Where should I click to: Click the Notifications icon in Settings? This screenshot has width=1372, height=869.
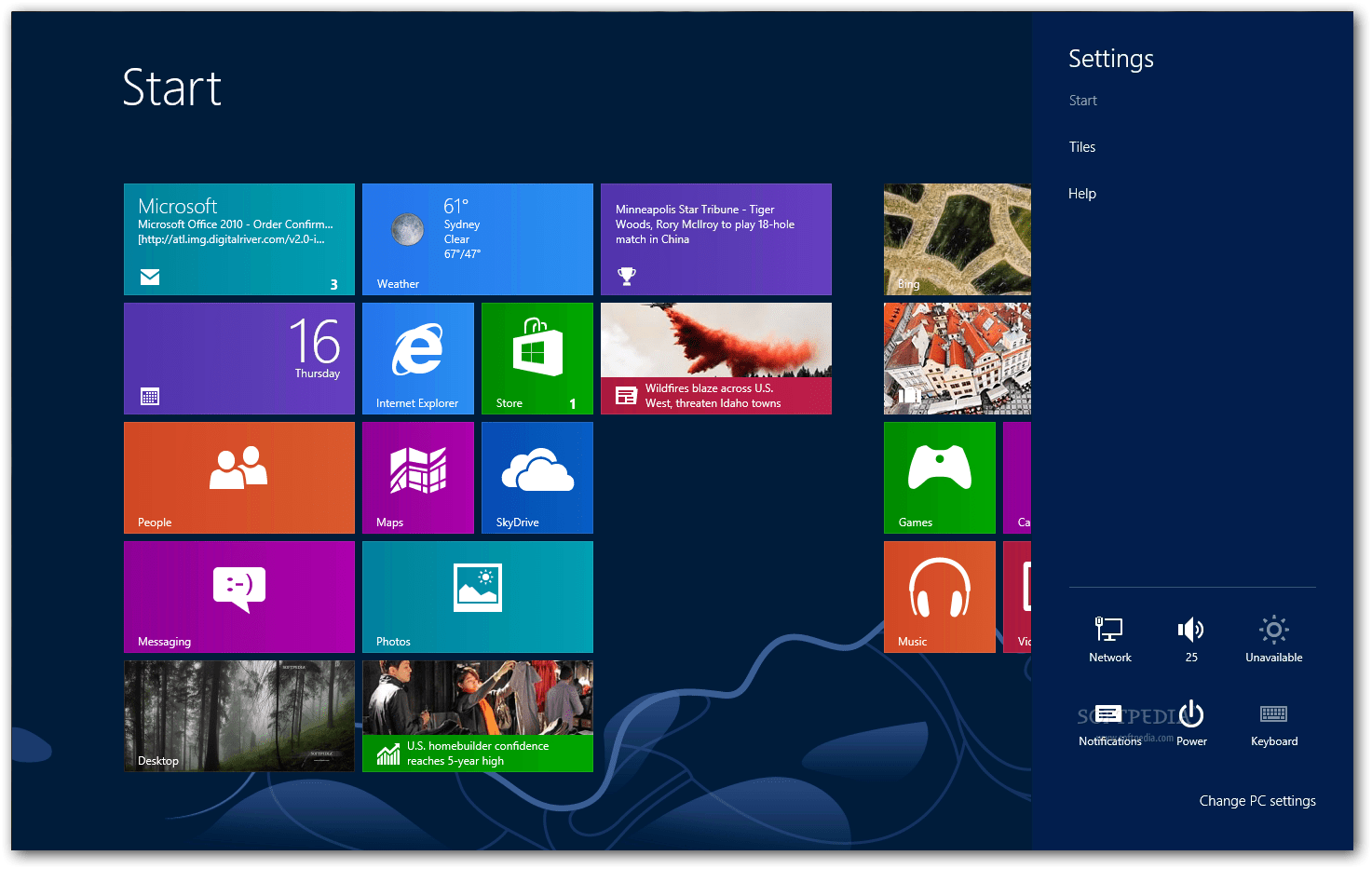(1108, 714)
